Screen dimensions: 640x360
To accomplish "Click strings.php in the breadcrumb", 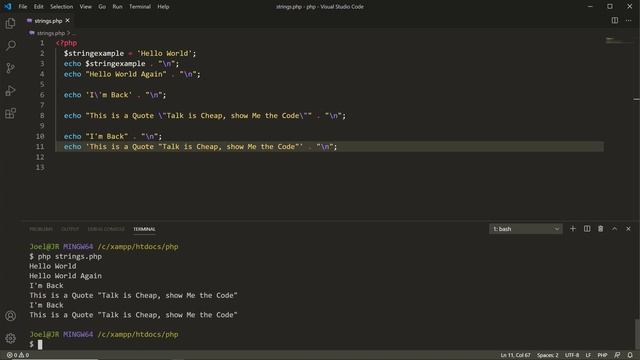I will pyautogui.click(x=51, y=33).
